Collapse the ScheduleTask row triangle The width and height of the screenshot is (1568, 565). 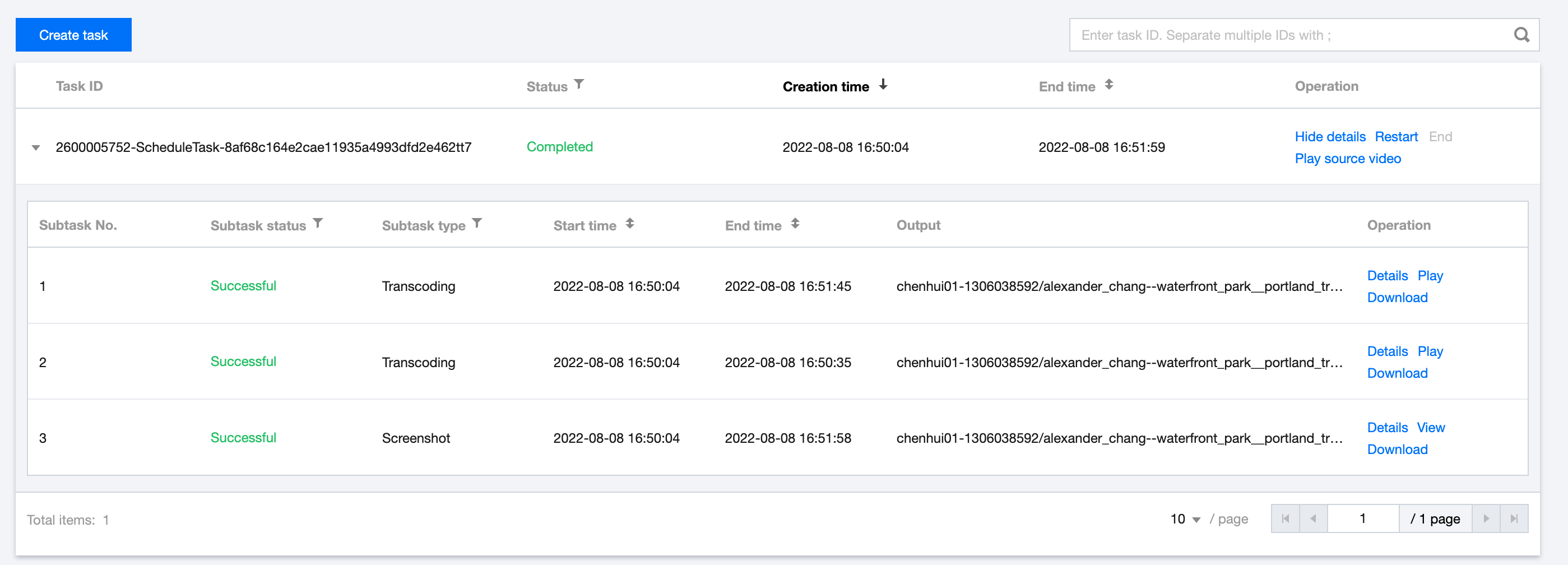(x=36, y=147)
